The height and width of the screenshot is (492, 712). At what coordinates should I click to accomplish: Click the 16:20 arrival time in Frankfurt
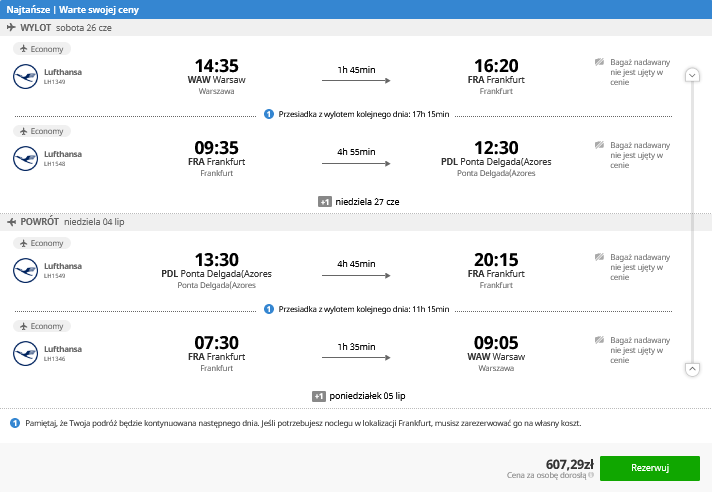click(496, 66)
